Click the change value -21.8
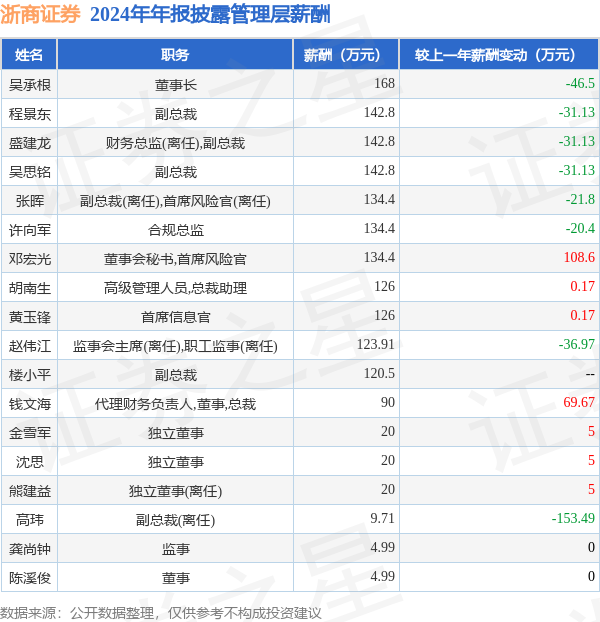Image resolution: width=600 pixels, height=622 pixels. coord(580,199)
